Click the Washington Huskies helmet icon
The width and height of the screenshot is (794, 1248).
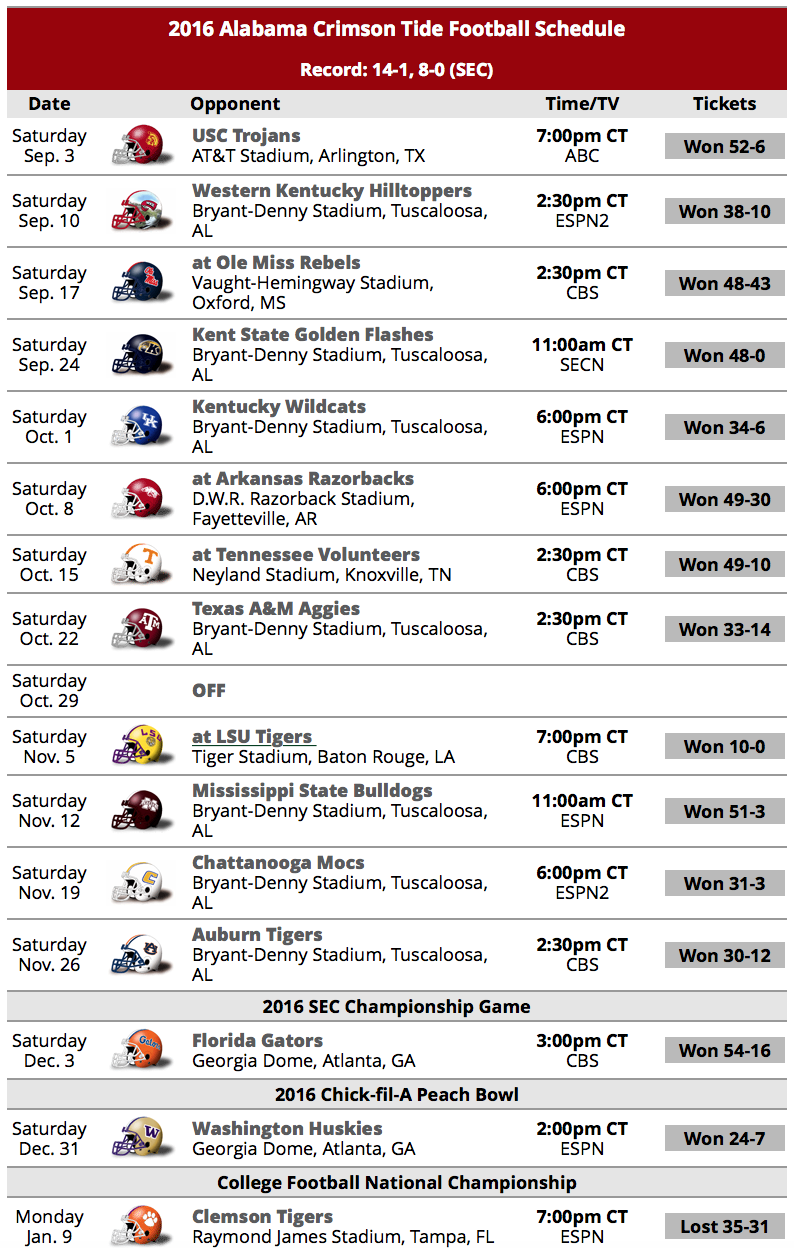[137, 1139]
